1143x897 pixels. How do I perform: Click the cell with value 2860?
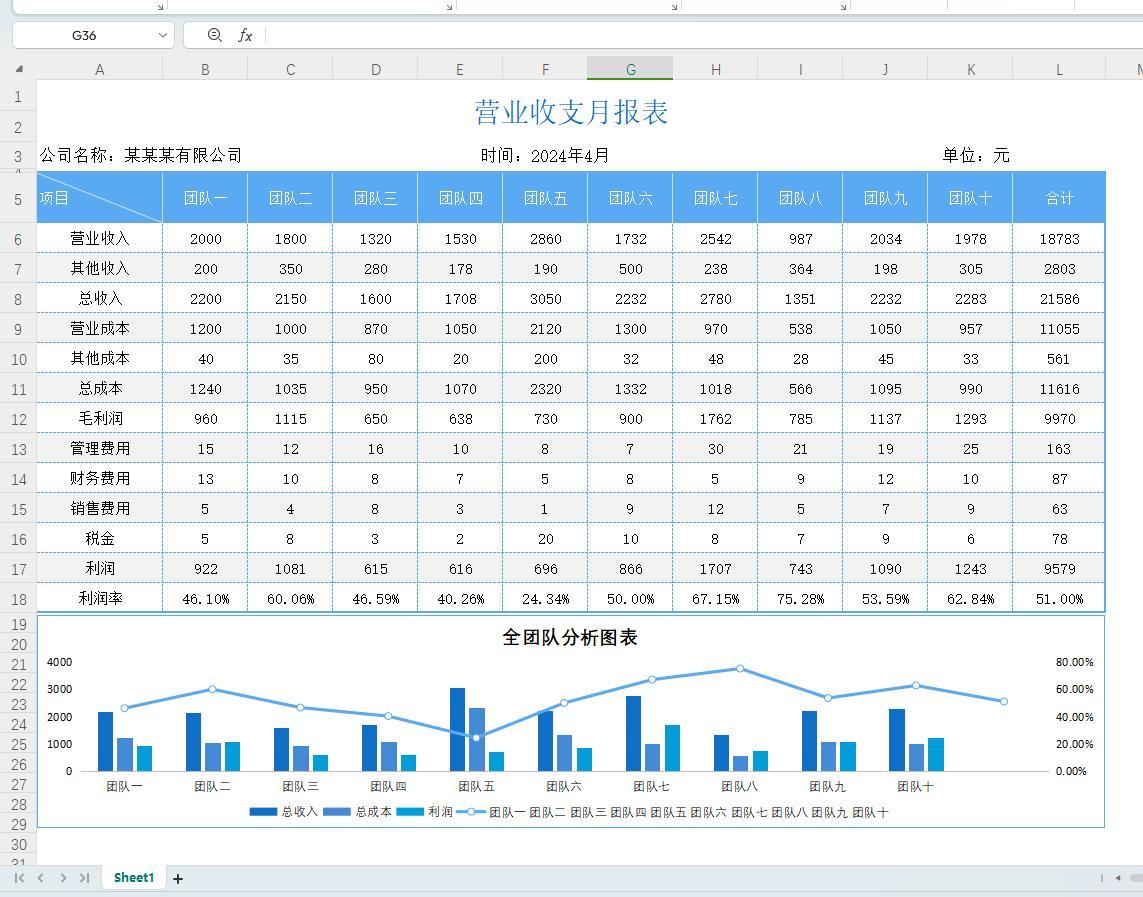click(545, 239)
